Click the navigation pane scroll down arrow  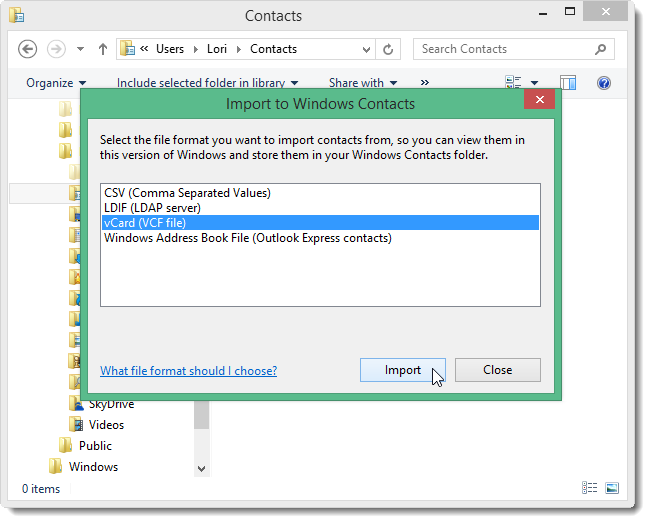tap(201, 469)
